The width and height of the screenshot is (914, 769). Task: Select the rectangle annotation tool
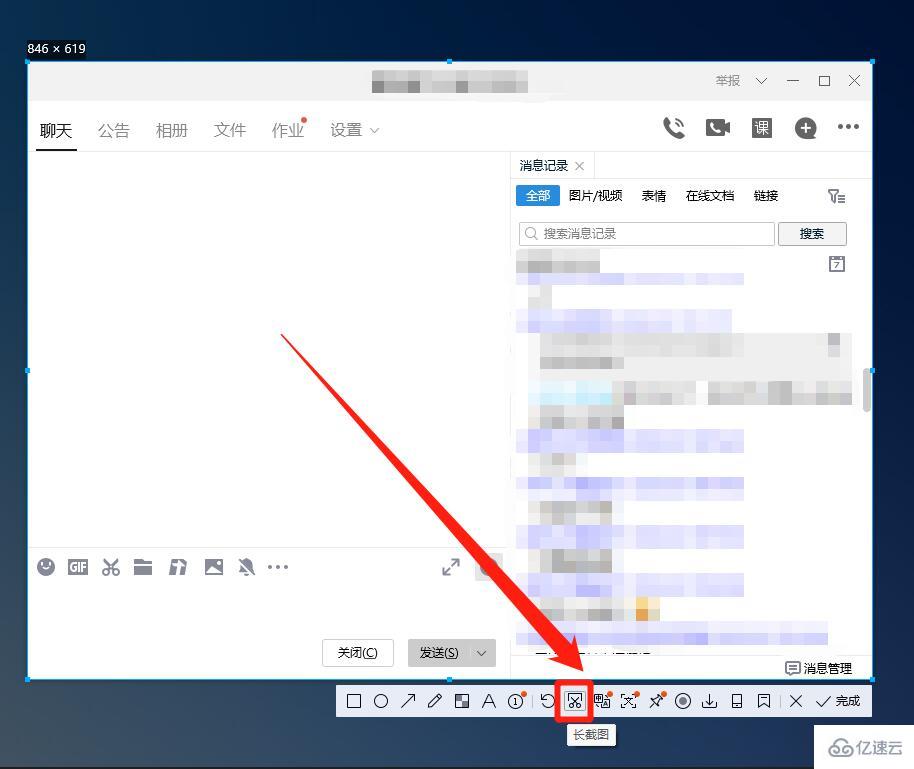pos(354,701)
